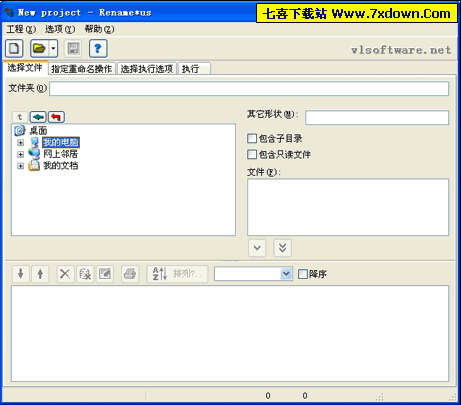Click the printer icon in lower toolbar

[x=130, y=274]
